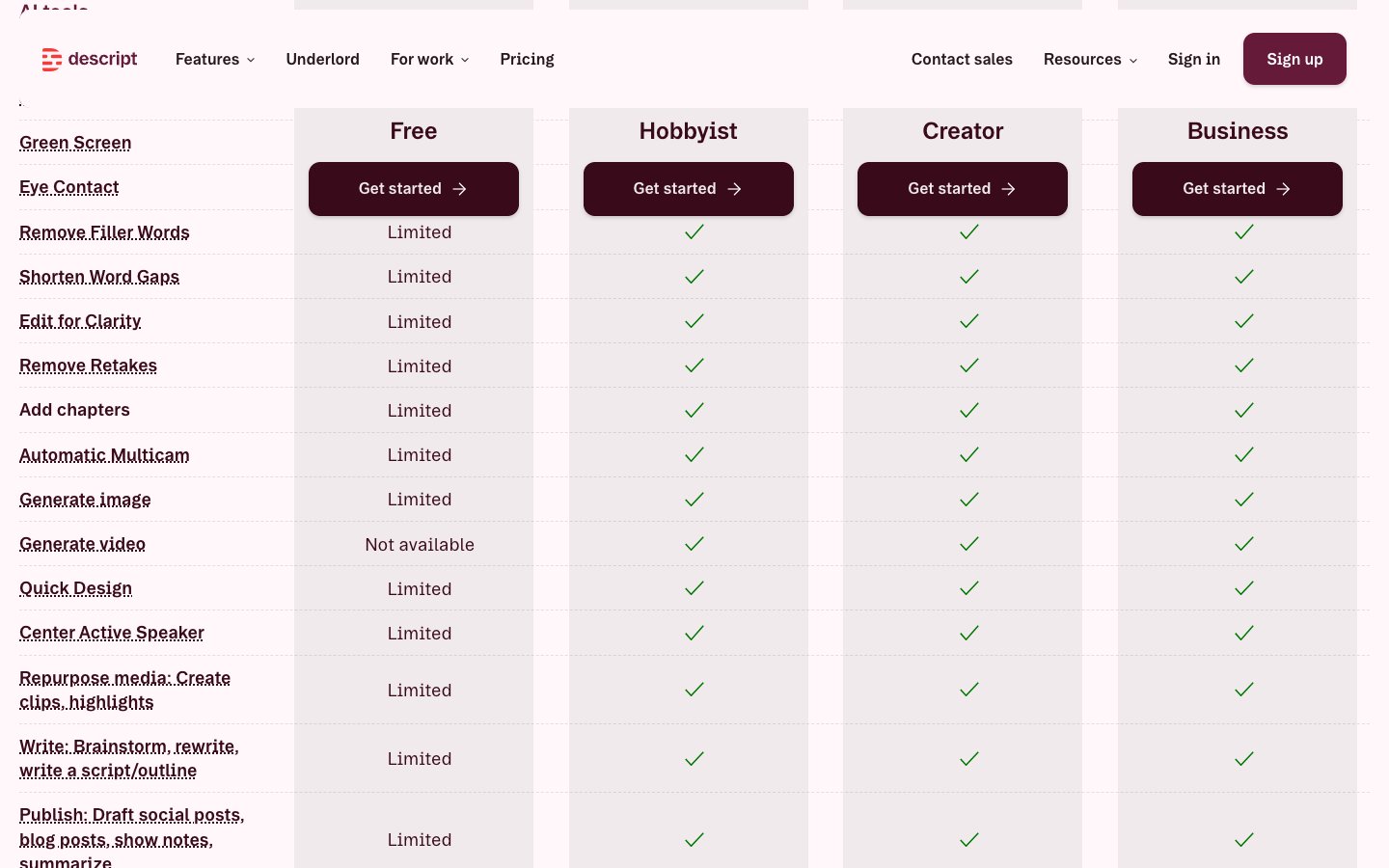Open the Pricing nav item

pyautogui.click(x=527, y=60)
